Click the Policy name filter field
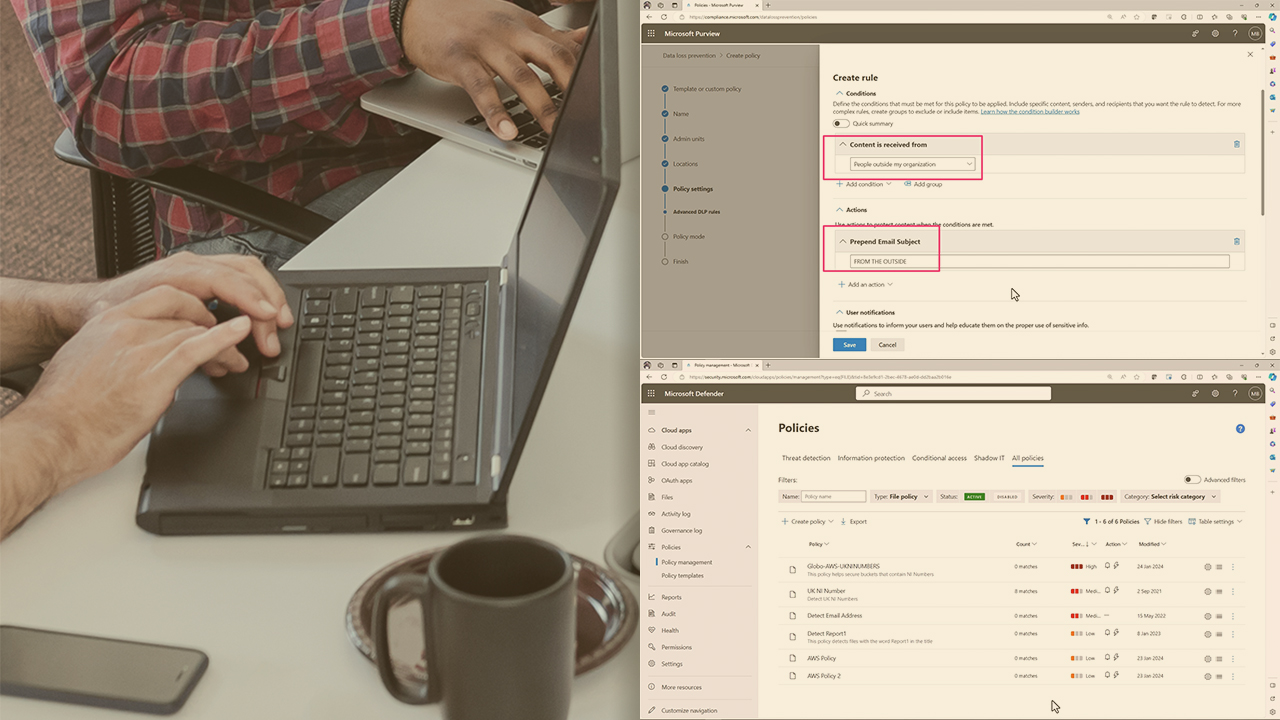 tap(833, 497)
